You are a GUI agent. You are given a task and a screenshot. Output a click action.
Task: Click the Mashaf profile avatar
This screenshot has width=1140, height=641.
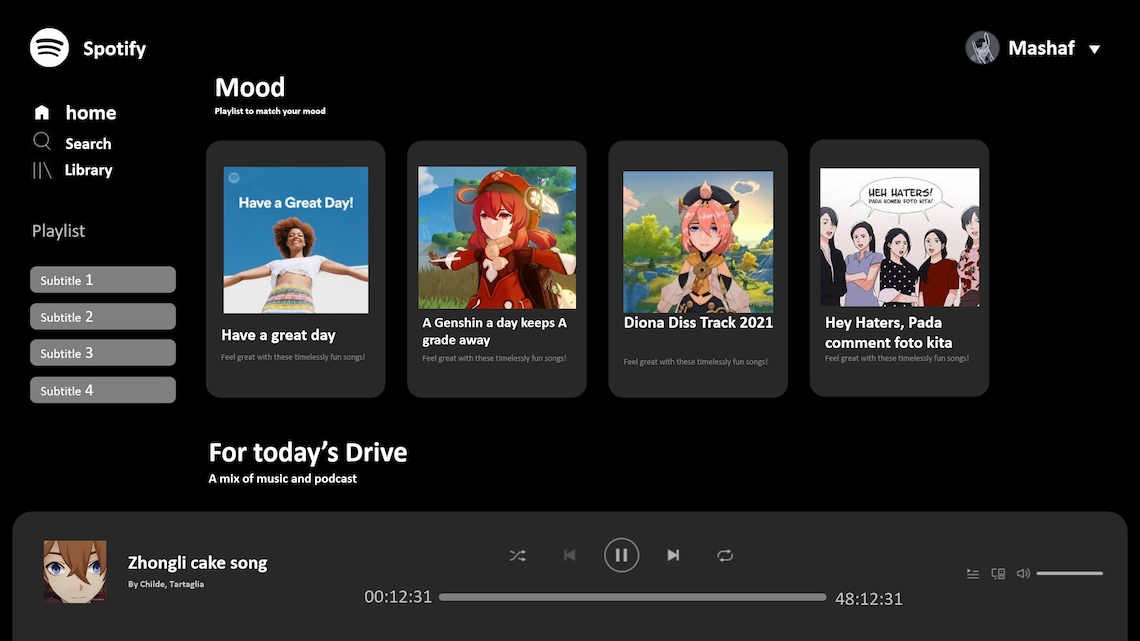(x=982, y=48)
